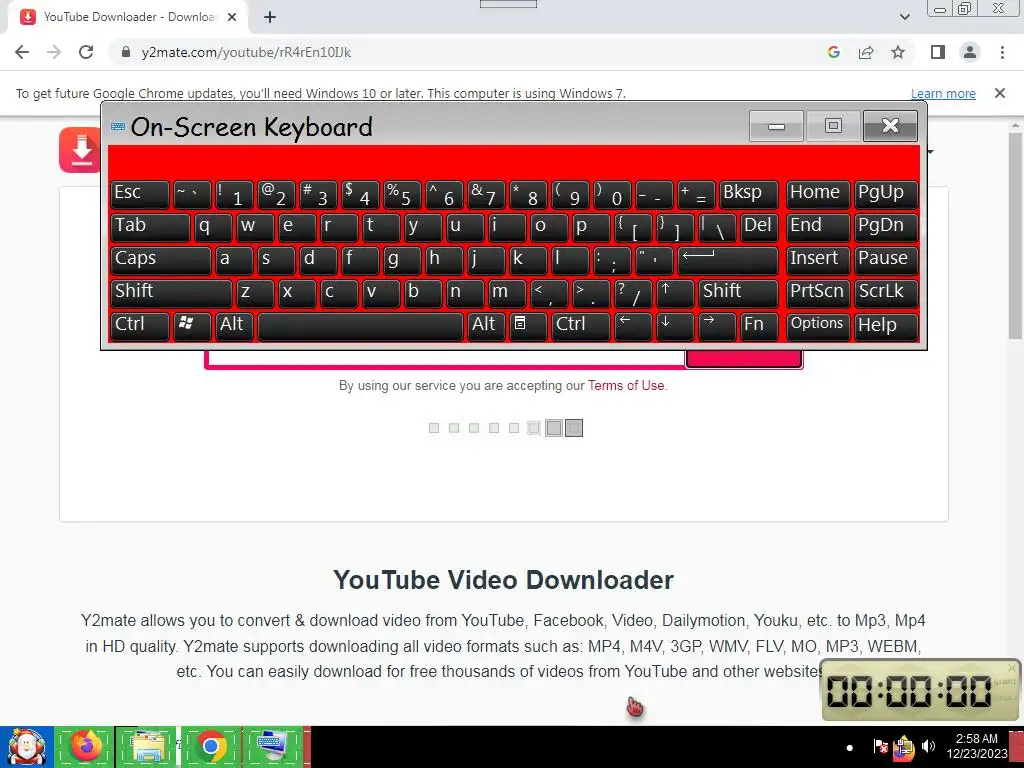Click the down arrow key
Screen dimensions: 1024x768
click(x=675, y=325)
